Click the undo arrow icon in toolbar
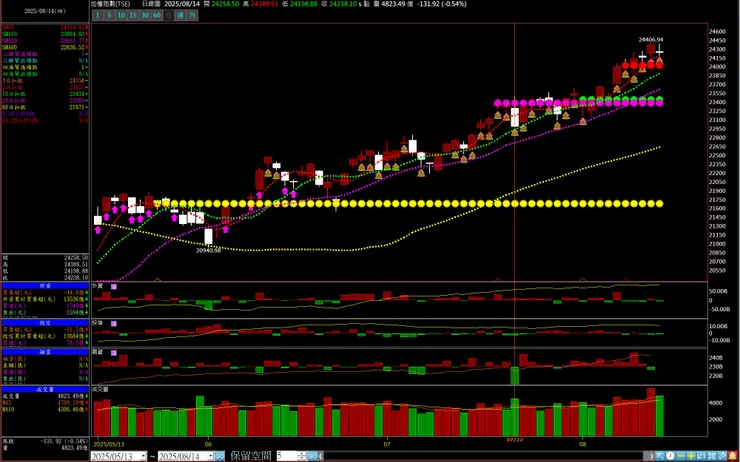 (x=701, y=456)
